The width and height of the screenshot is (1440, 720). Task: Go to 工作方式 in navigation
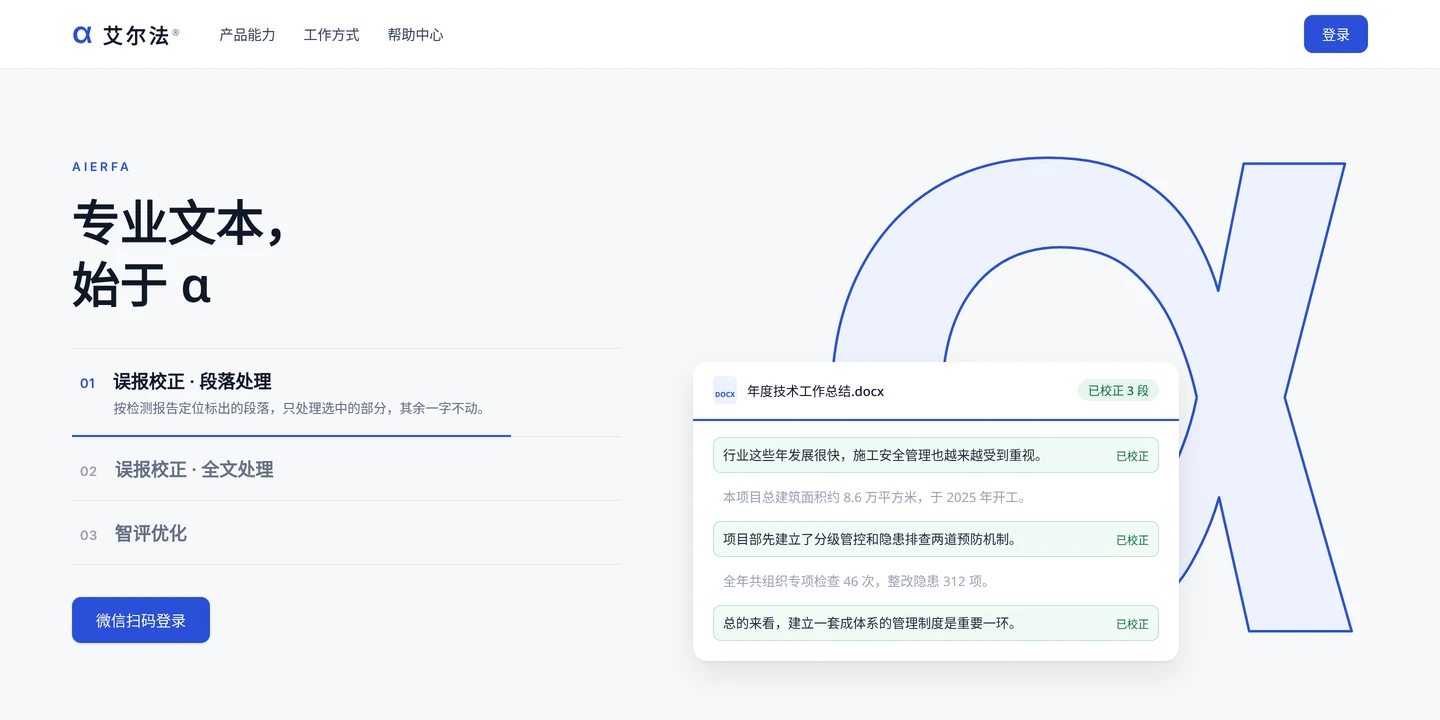tap(331, 35)
